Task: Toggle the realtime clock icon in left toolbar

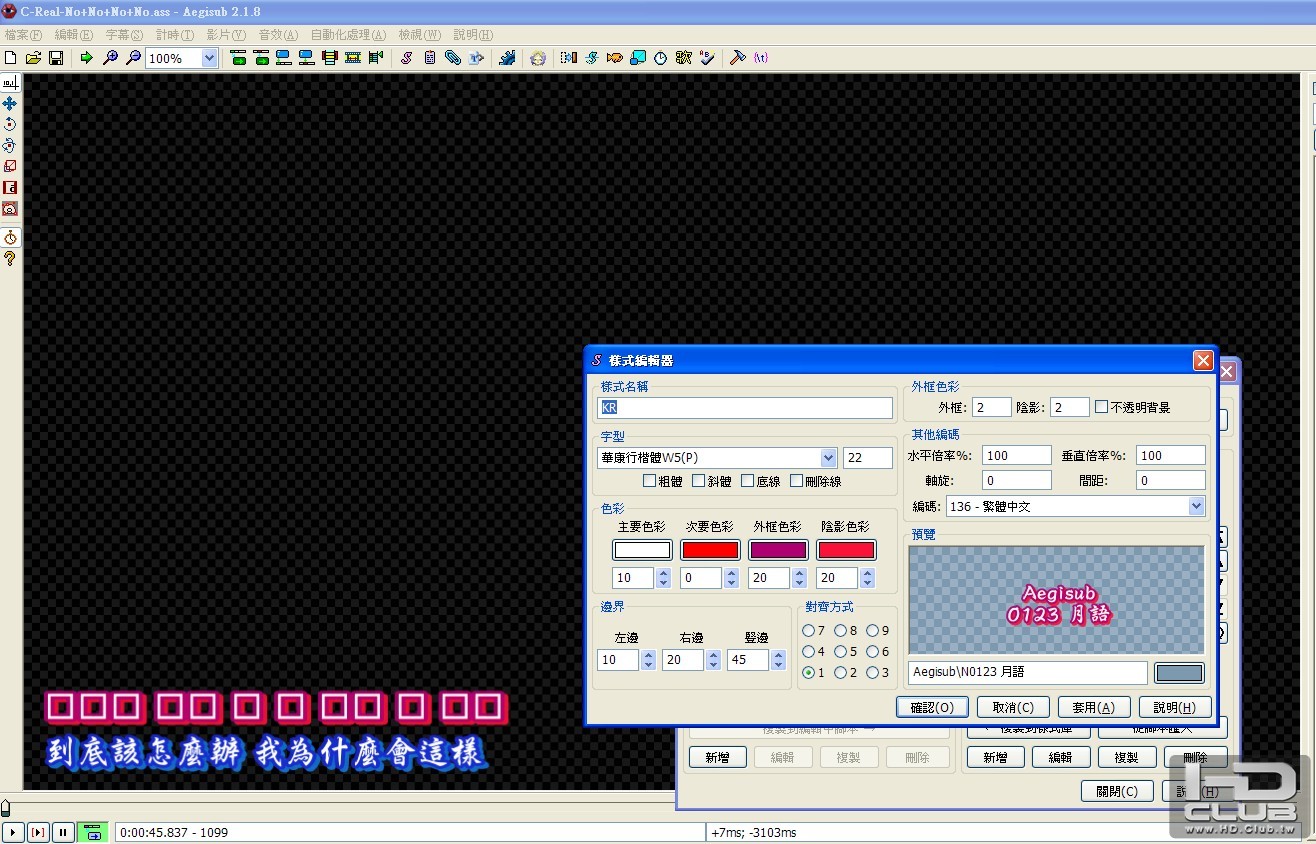Action: click(x=10, y=237)
